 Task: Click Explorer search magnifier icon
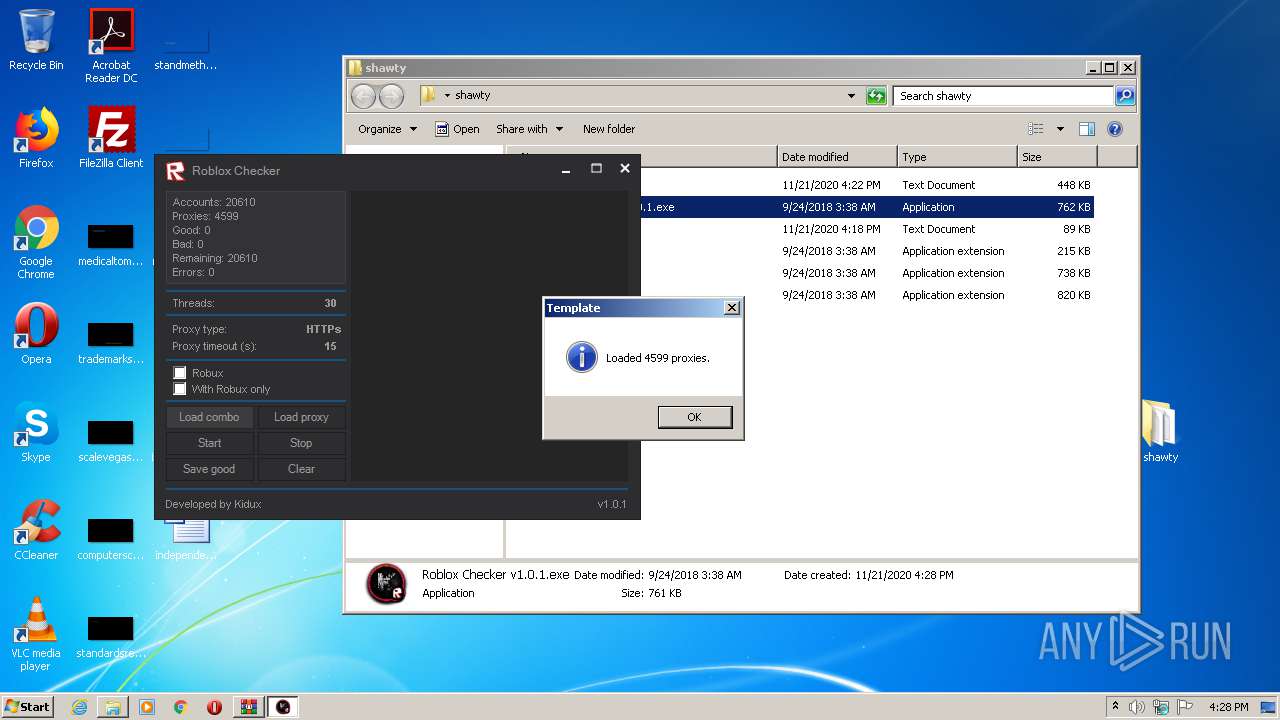pyautogui.click(x=1125, y=96)
